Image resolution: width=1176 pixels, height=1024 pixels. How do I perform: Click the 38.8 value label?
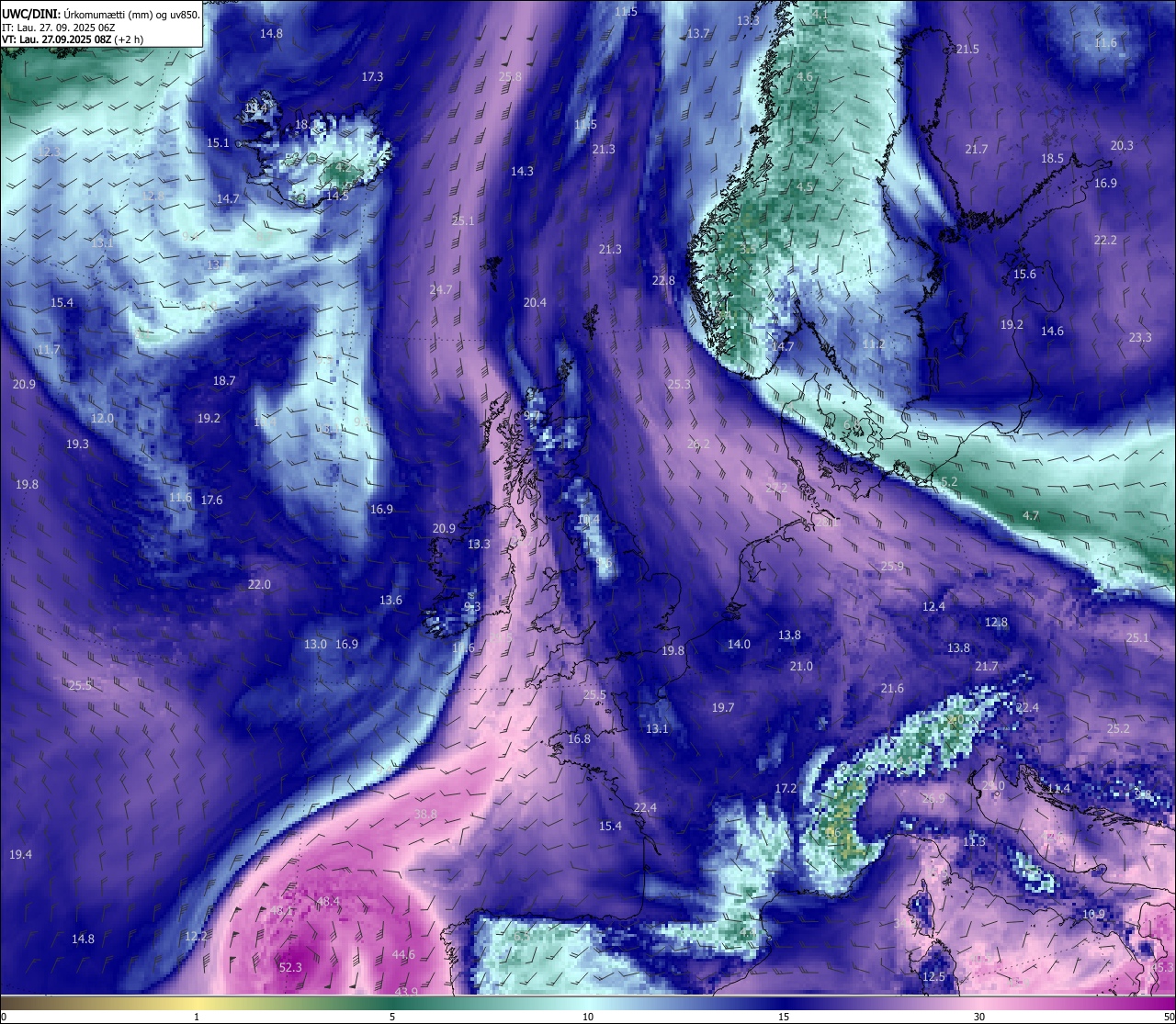[x=425, y=814]
